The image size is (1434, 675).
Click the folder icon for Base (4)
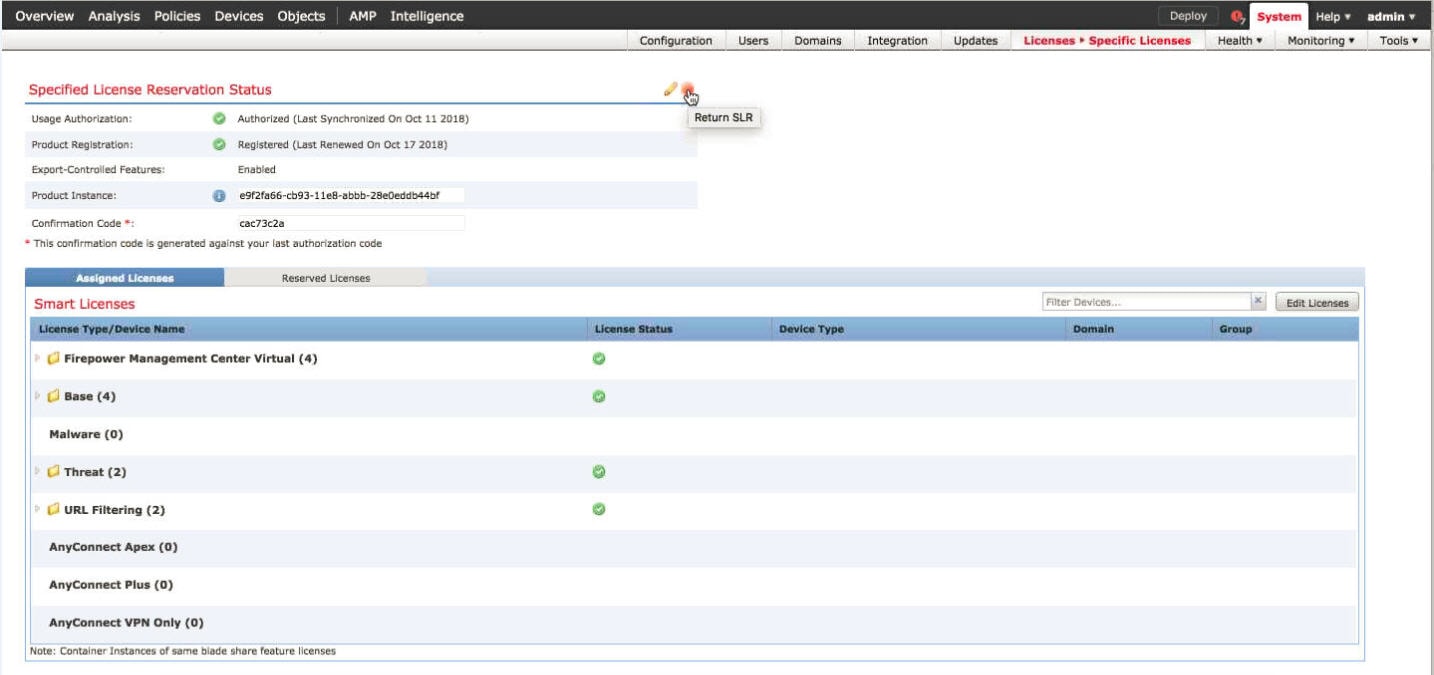pyautogui.click(x=54, y=397)
